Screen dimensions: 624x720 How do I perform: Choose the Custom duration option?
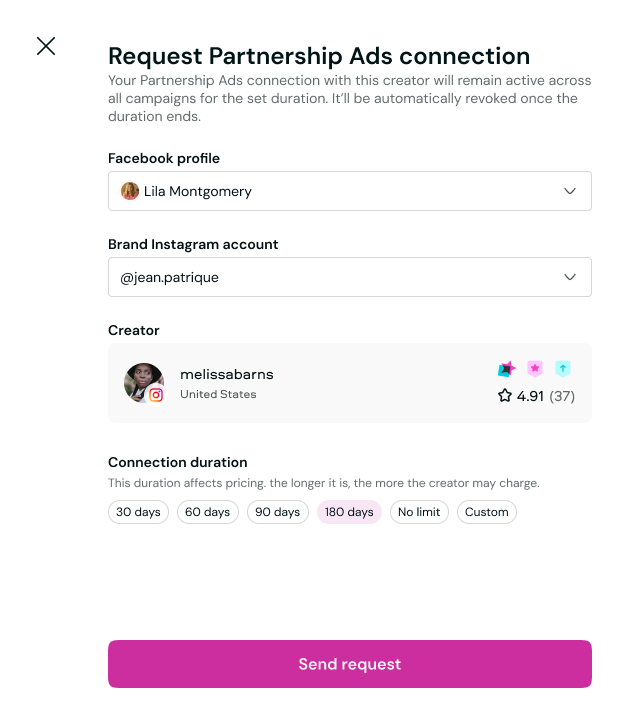[487, 512]
